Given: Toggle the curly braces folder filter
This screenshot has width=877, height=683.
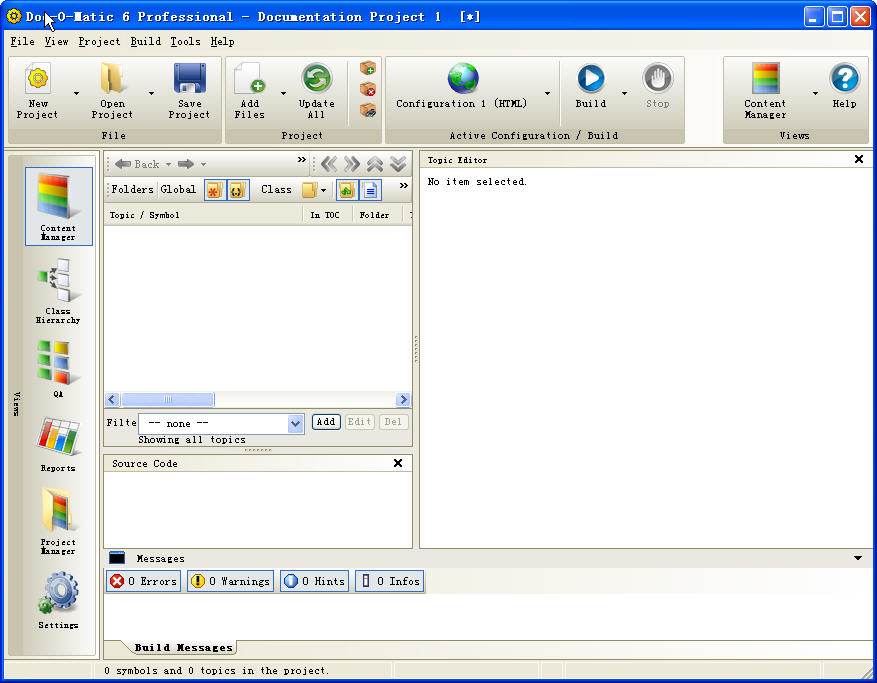Looking at the screenshot, I should tap(237, 190).
